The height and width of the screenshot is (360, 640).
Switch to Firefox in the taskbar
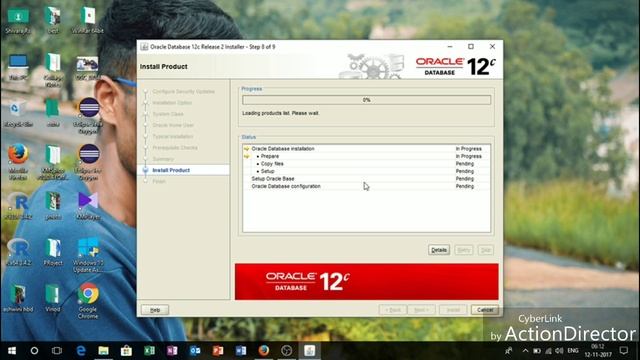264,351
